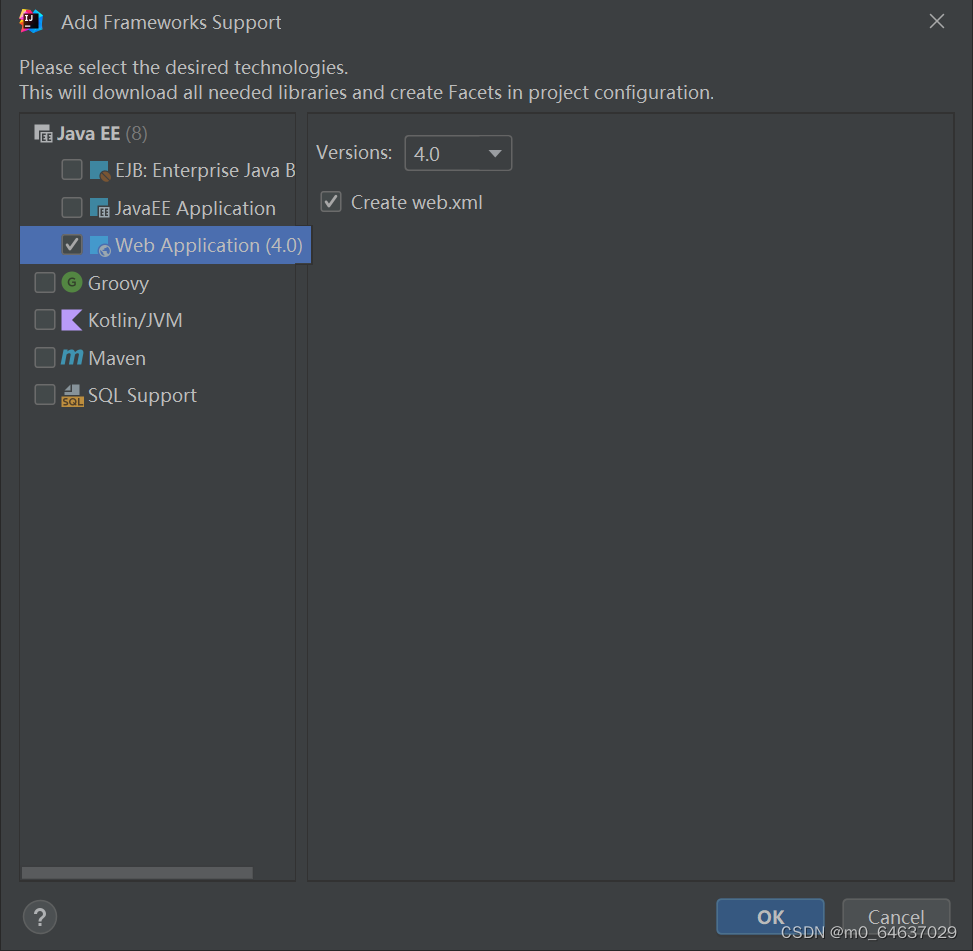Click the Versions dropdown arrow
This screenshot has width=973, height=951.
[x=495, y=153]
